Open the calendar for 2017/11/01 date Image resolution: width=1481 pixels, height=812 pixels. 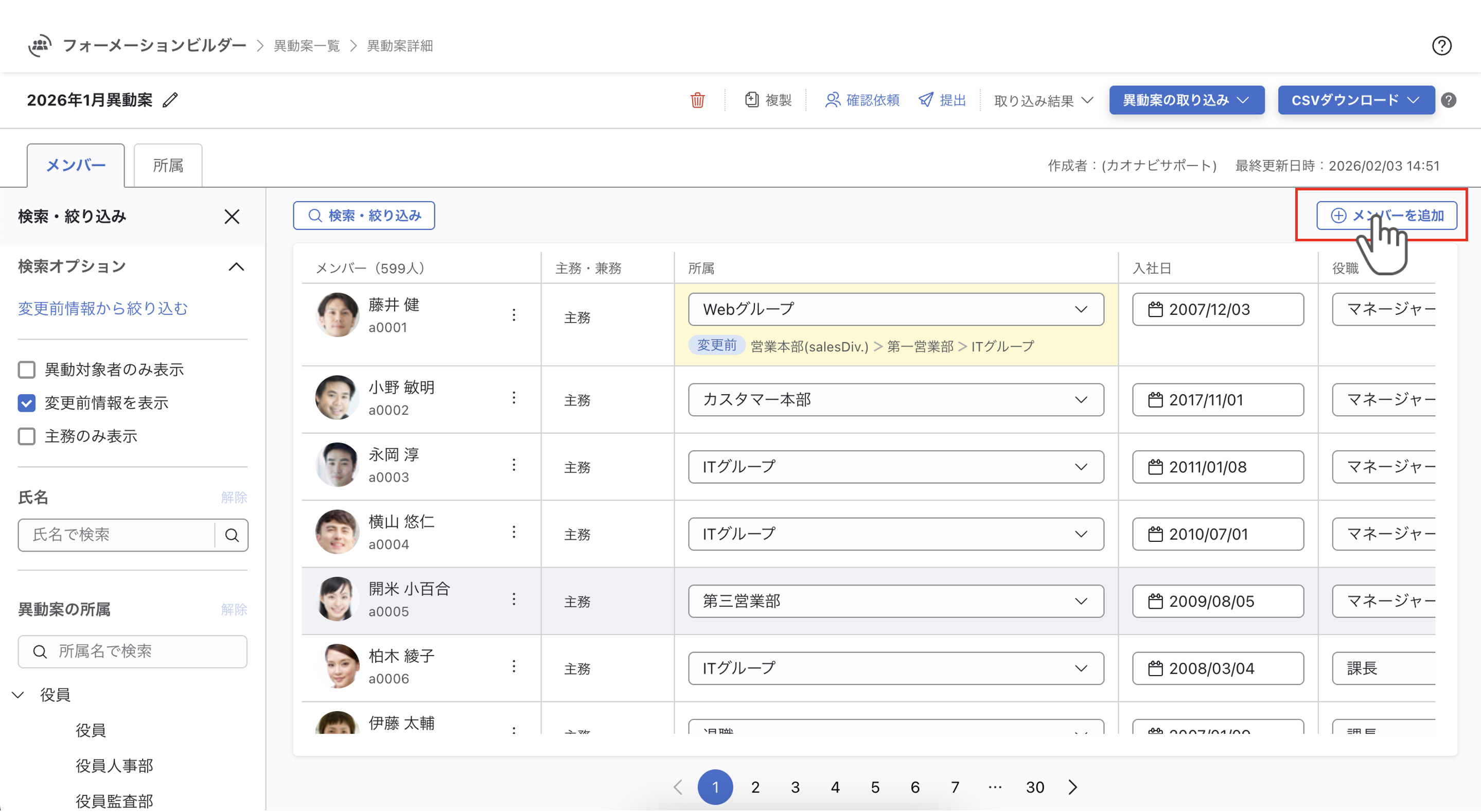(x=1156, y=400)
